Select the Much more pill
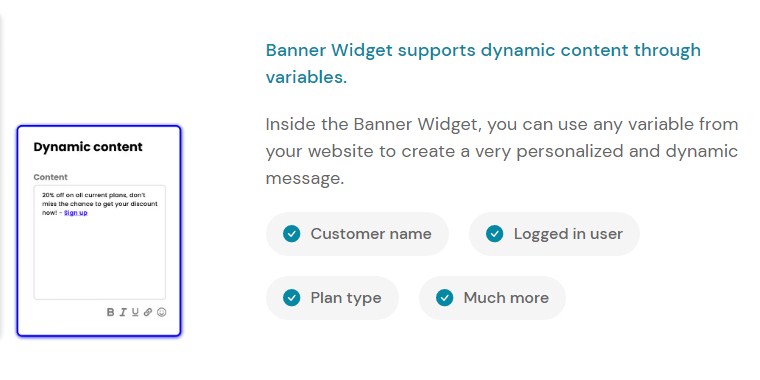The width and height of the screenshot is (760, 380). (492, 298)
